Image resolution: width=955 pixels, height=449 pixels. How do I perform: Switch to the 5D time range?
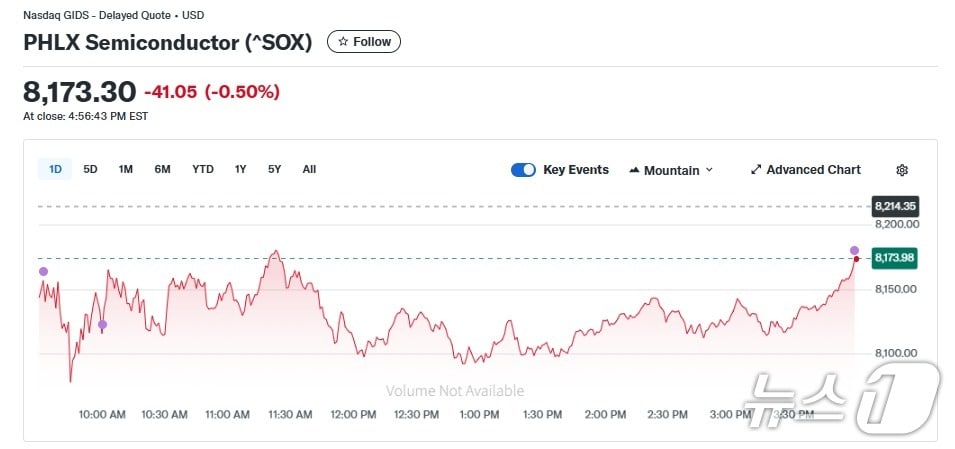pos(90,169)
